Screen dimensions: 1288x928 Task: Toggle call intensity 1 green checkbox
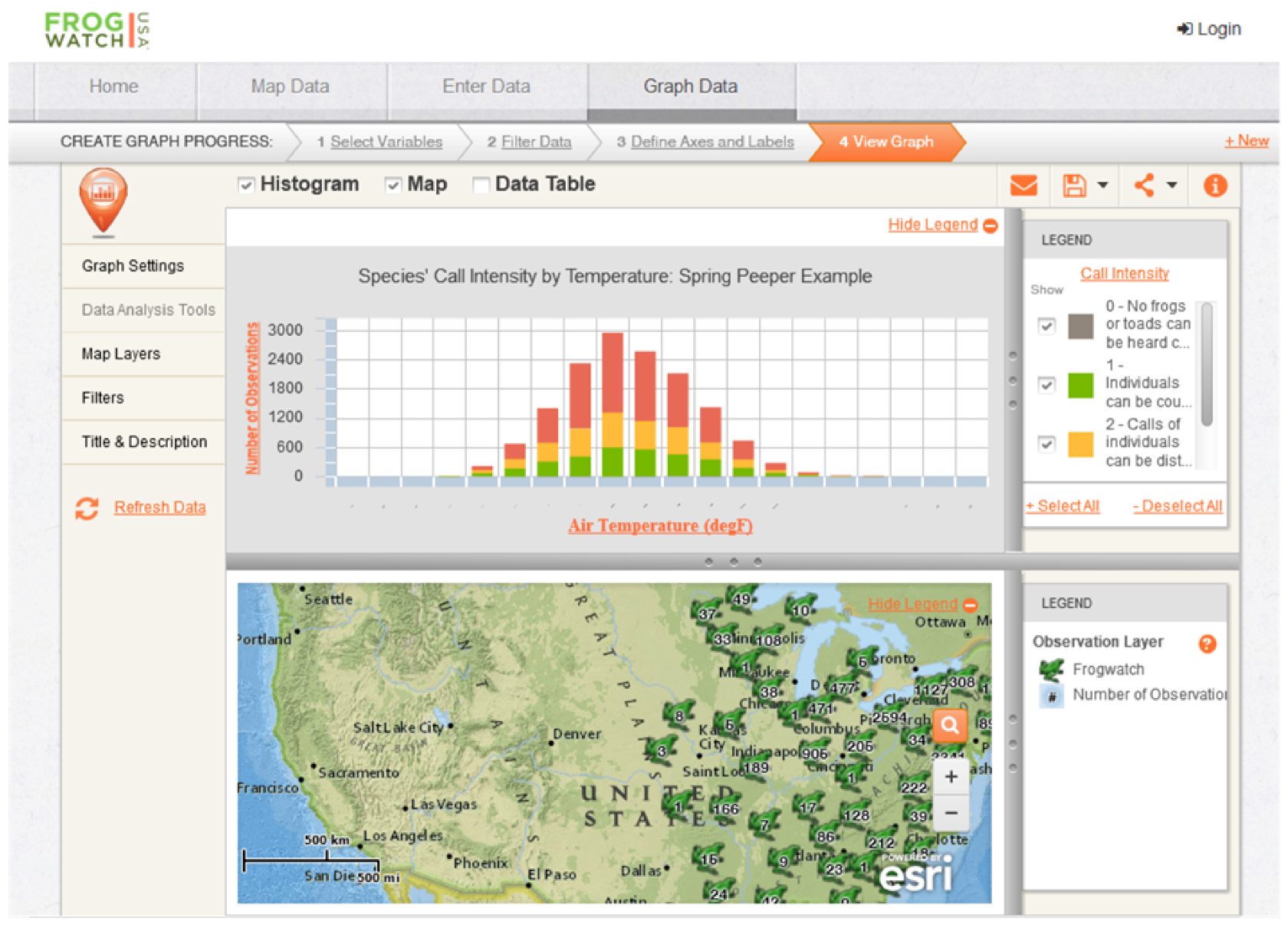pos(1046,384)
